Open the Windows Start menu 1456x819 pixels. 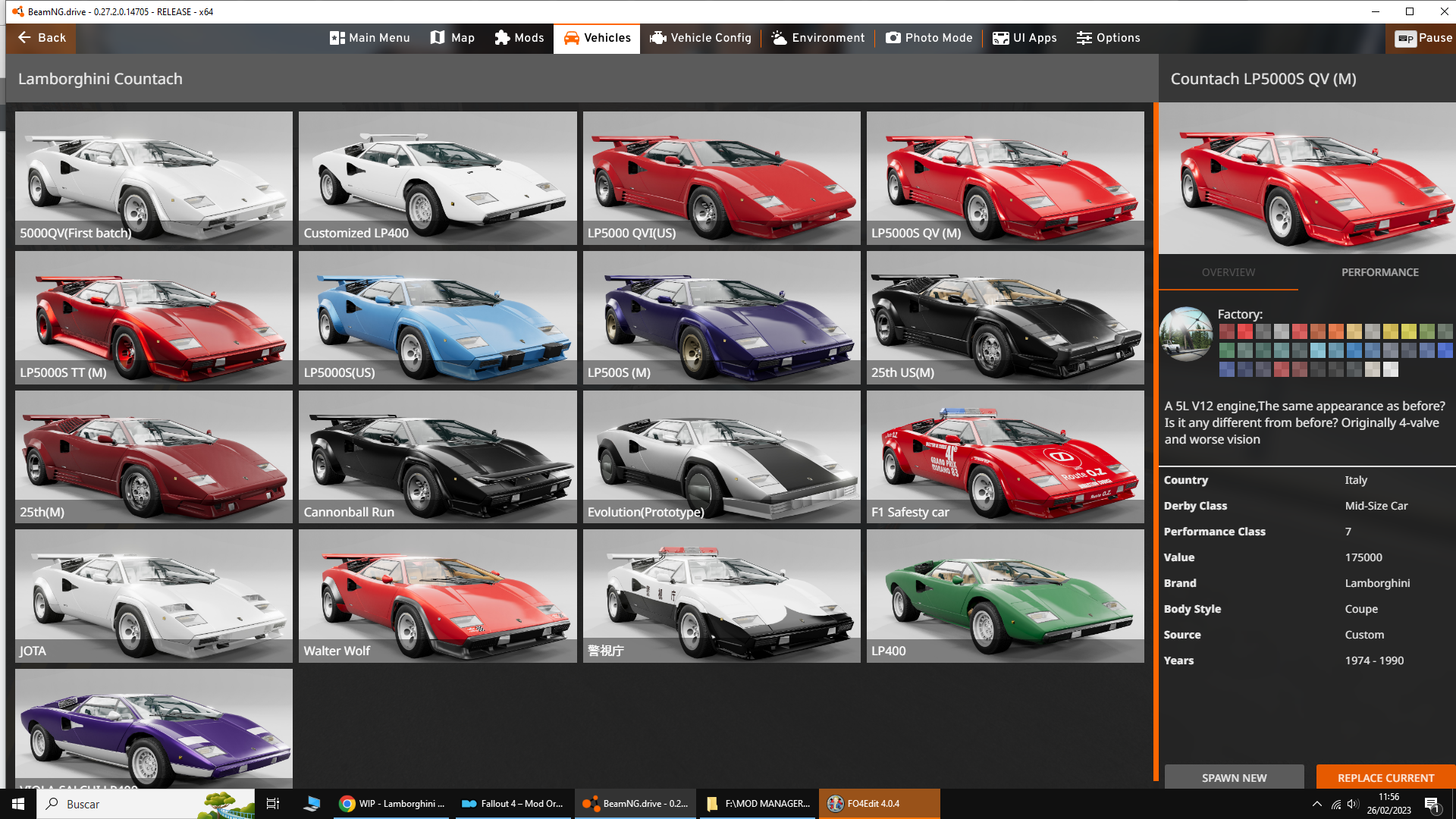(18, 804)
